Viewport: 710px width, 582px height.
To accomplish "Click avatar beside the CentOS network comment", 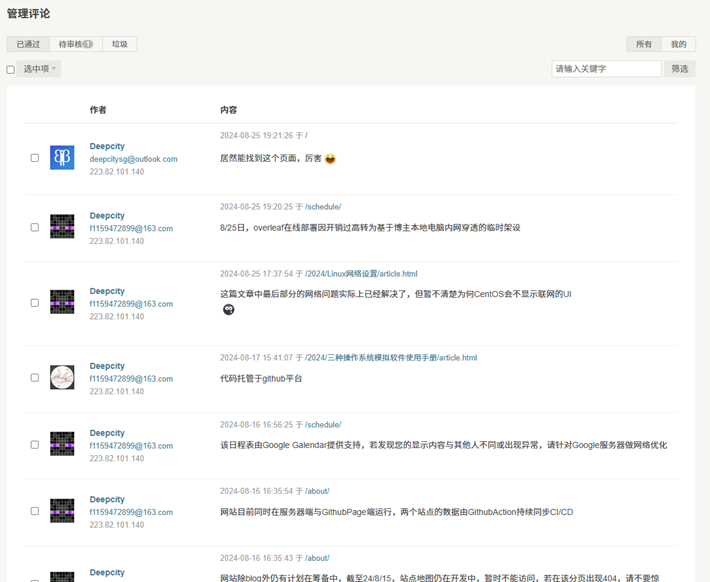I will [62, 302].
